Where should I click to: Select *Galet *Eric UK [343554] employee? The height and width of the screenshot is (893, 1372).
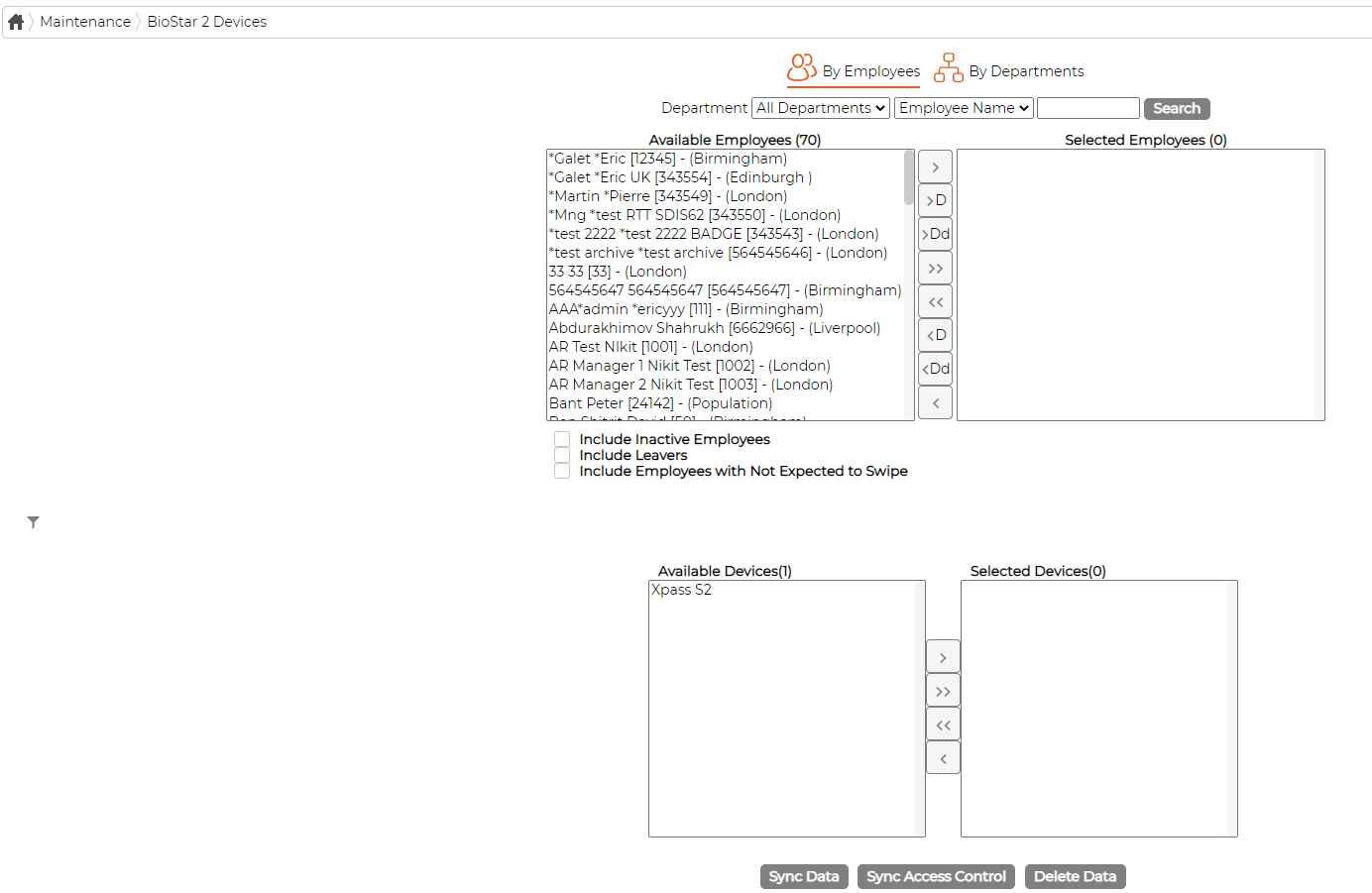coord(726,177)
